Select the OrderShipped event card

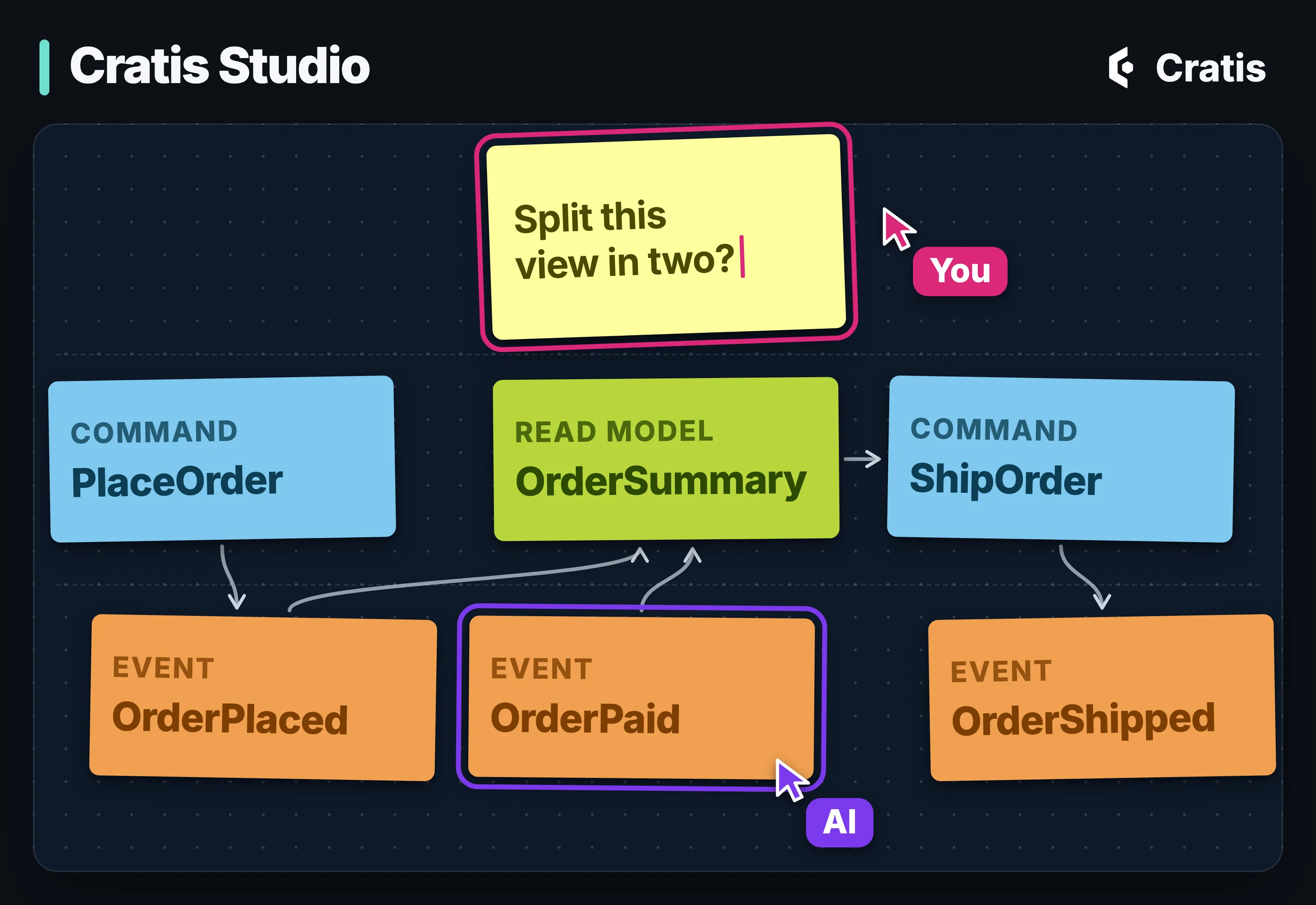pos(1102,697)
